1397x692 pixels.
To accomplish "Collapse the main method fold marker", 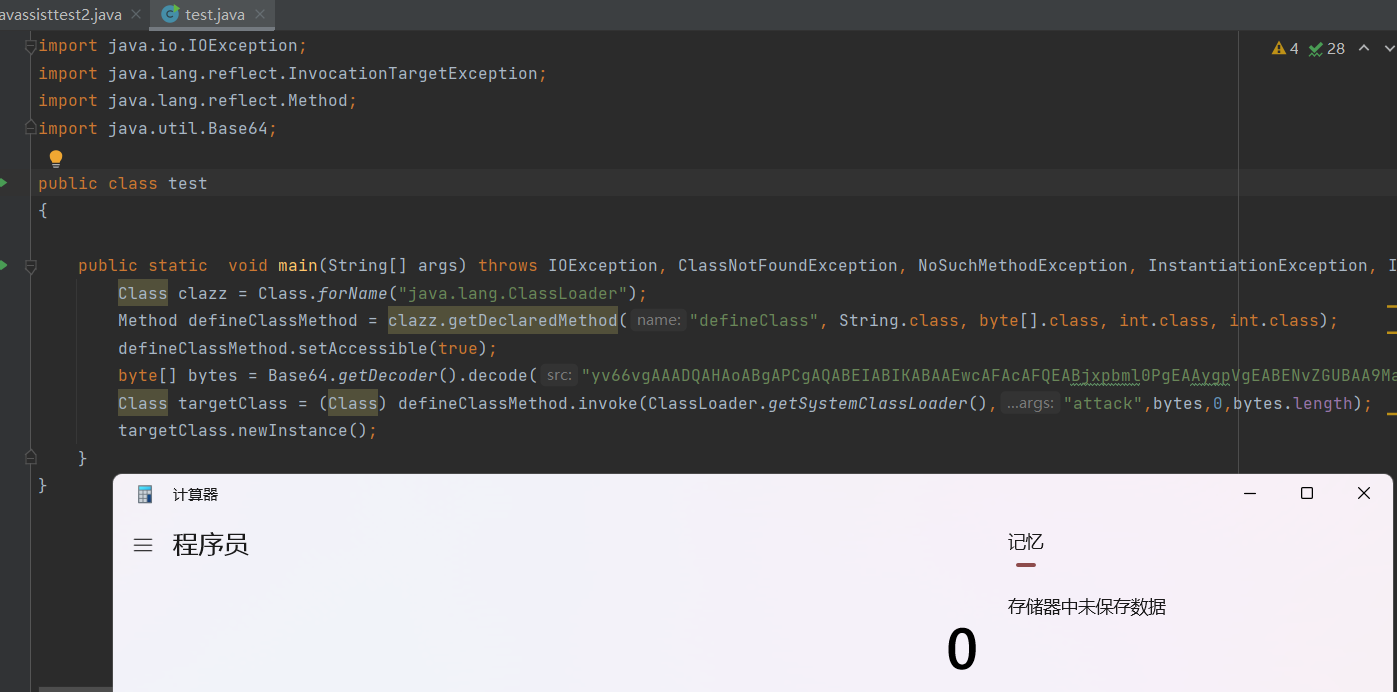I will tap(30, 266).
